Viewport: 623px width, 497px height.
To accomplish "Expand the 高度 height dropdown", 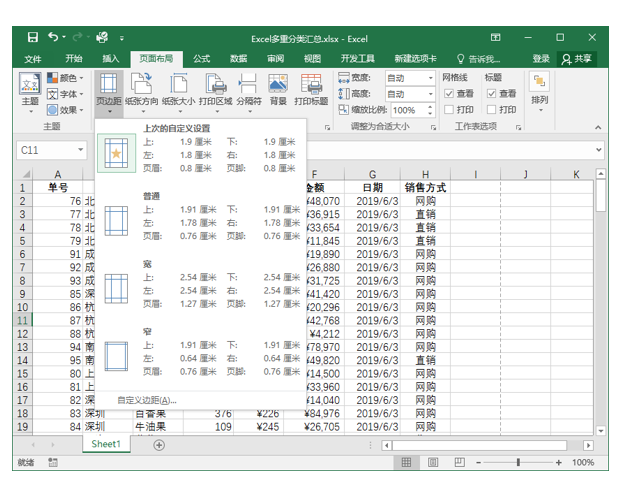I will click(x=431, y=94).
